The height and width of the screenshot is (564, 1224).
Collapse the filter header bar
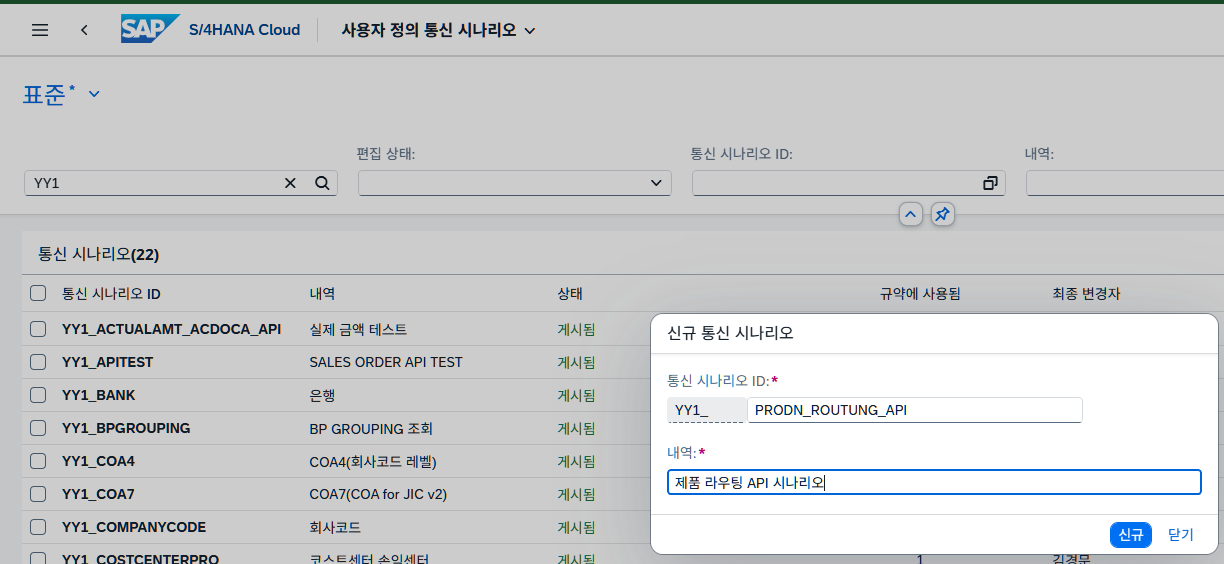910,214
